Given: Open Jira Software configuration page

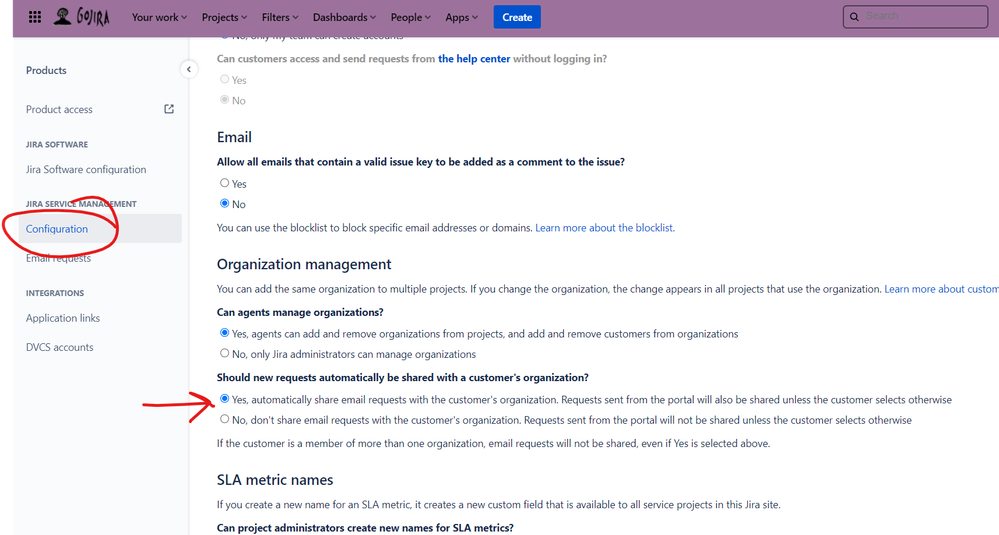Looking at the screenshot, I should (86, 169).
